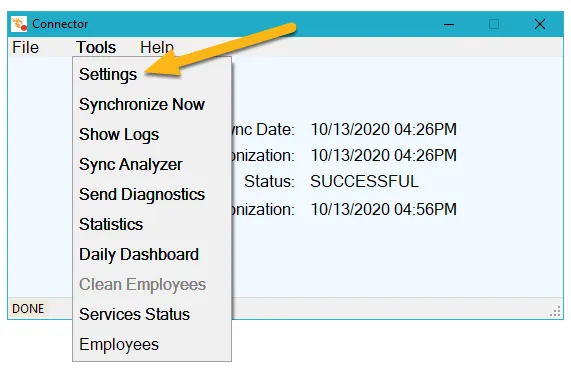
Task: Maximize the Connector window
Action: (494, 24)
